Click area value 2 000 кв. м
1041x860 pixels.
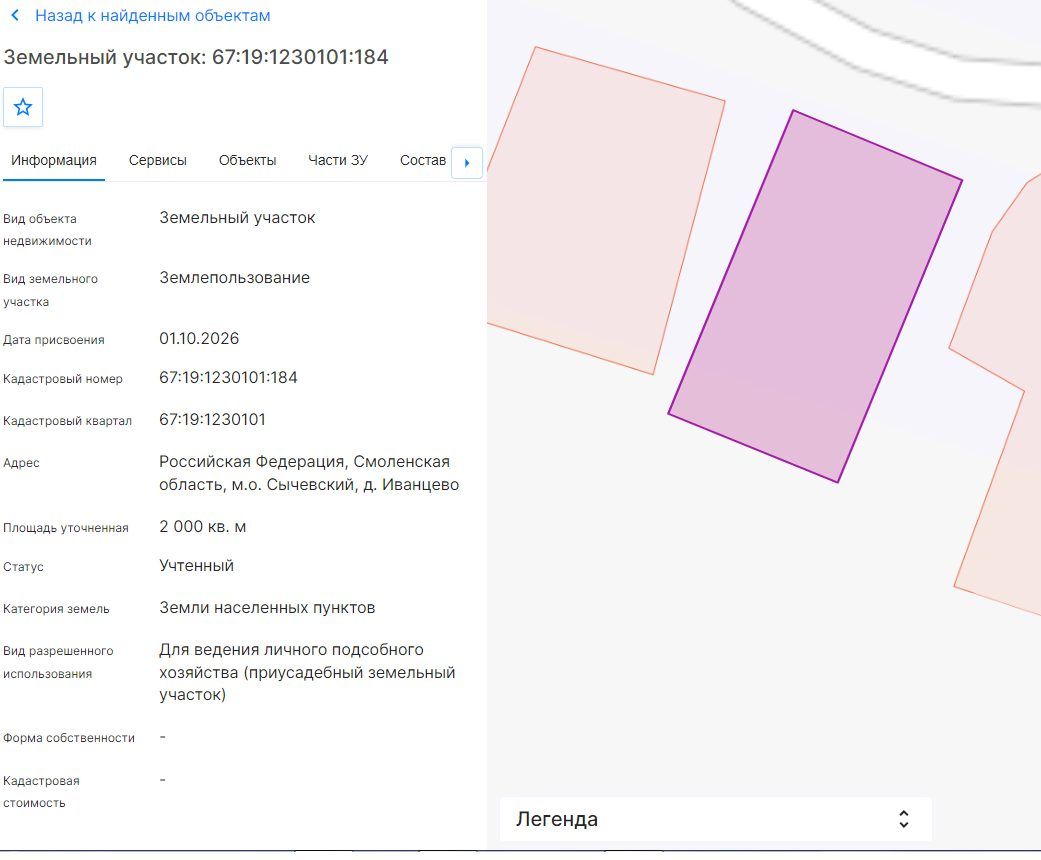(202, 527)
